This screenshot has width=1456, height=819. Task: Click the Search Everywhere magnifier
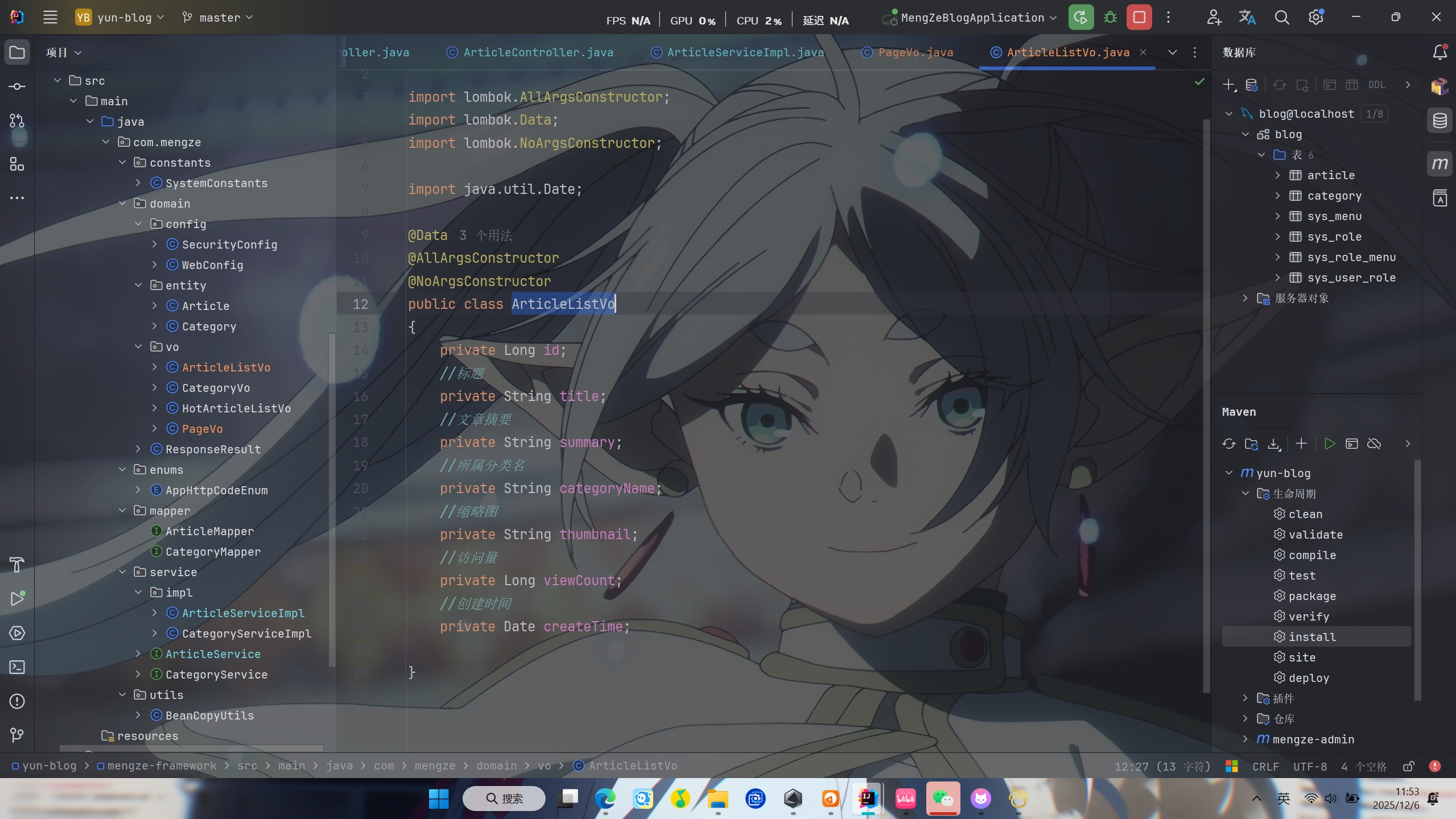coord(1281,18)
